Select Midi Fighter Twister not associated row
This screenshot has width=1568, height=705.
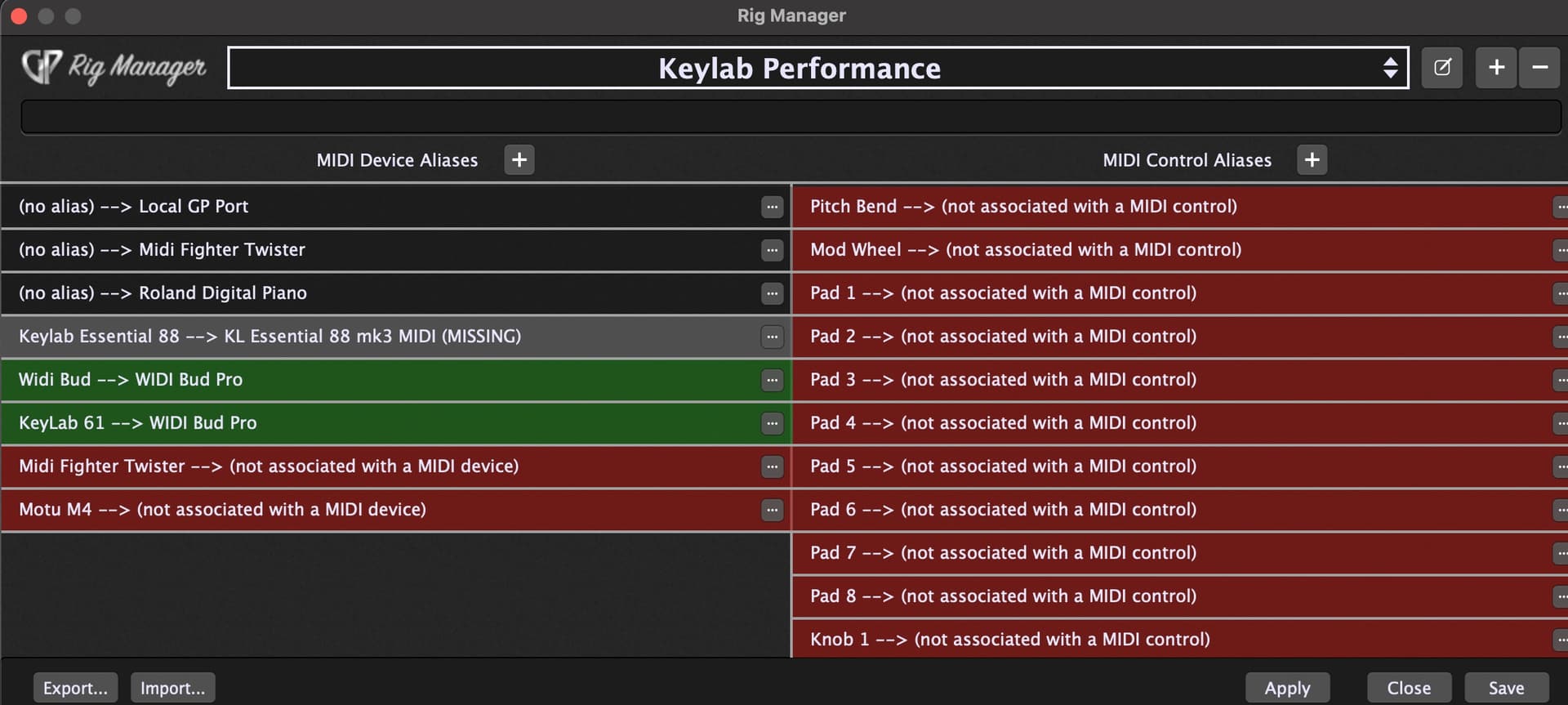(395, 466)
